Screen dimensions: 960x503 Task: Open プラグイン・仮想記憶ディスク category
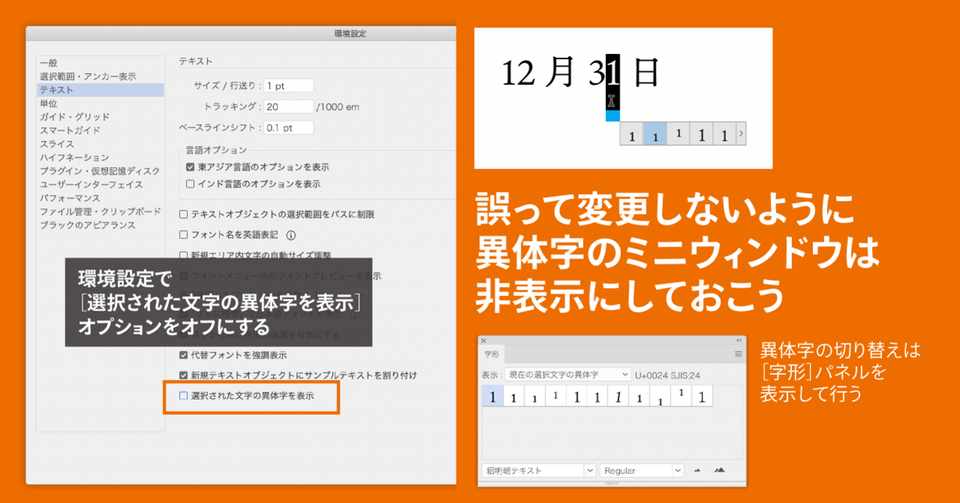[x=100, y=171]
